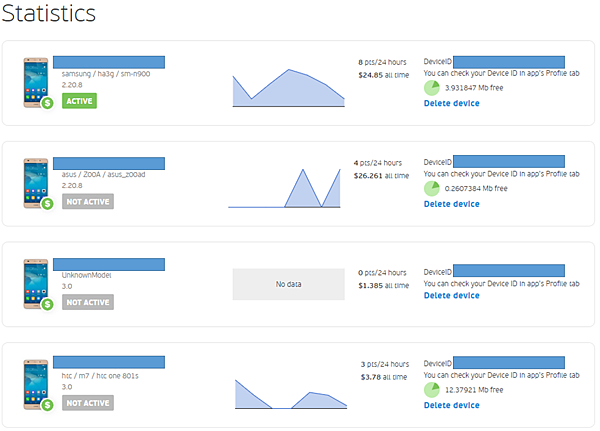This screenshot has height=431, width=600.
Task: Click the asus Z00A phone image
Action: 36,183
